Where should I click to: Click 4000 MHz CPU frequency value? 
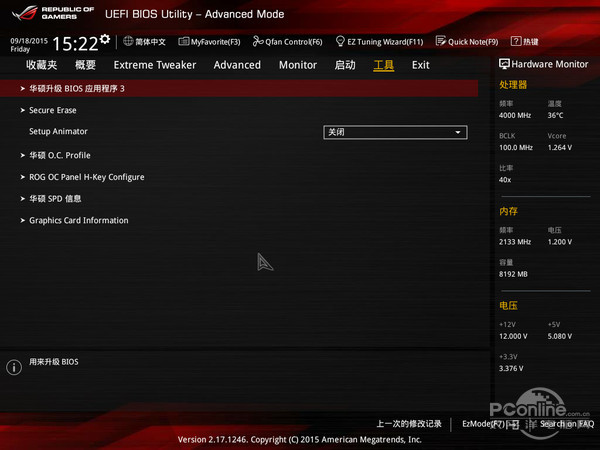pos(515,116)
